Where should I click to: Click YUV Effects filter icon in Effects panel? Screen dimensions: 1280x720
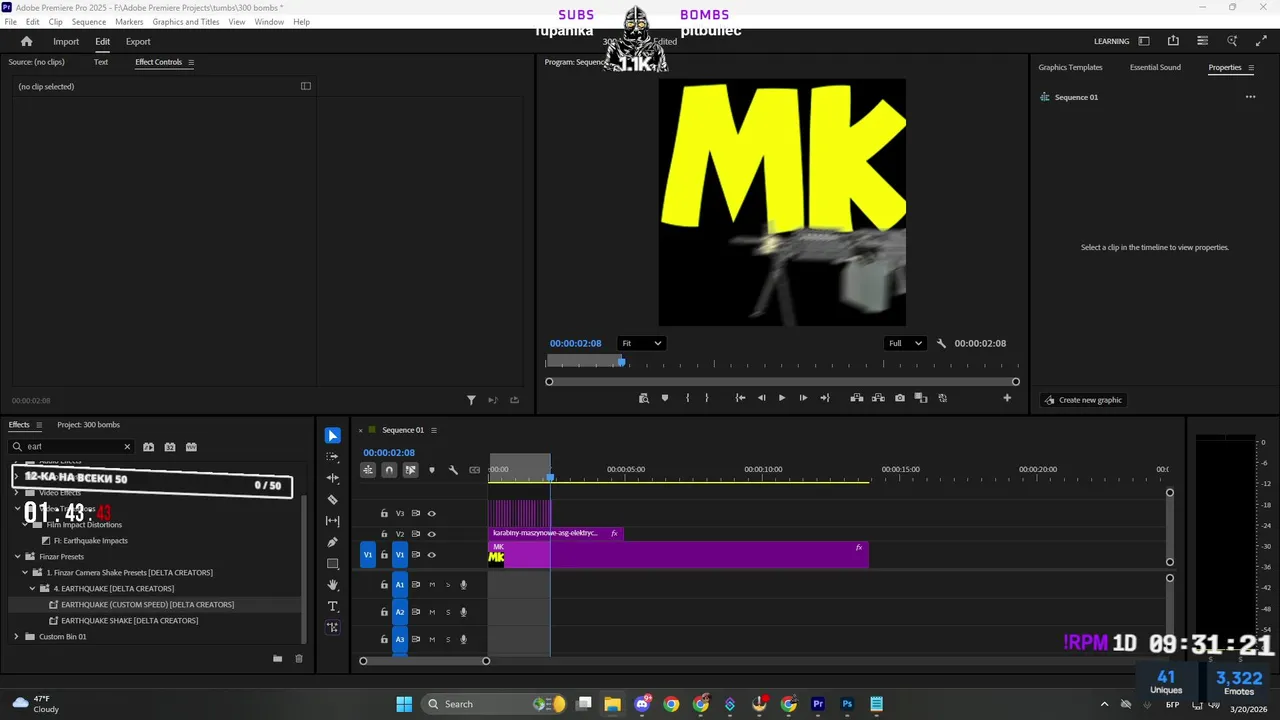pos(191,447)
